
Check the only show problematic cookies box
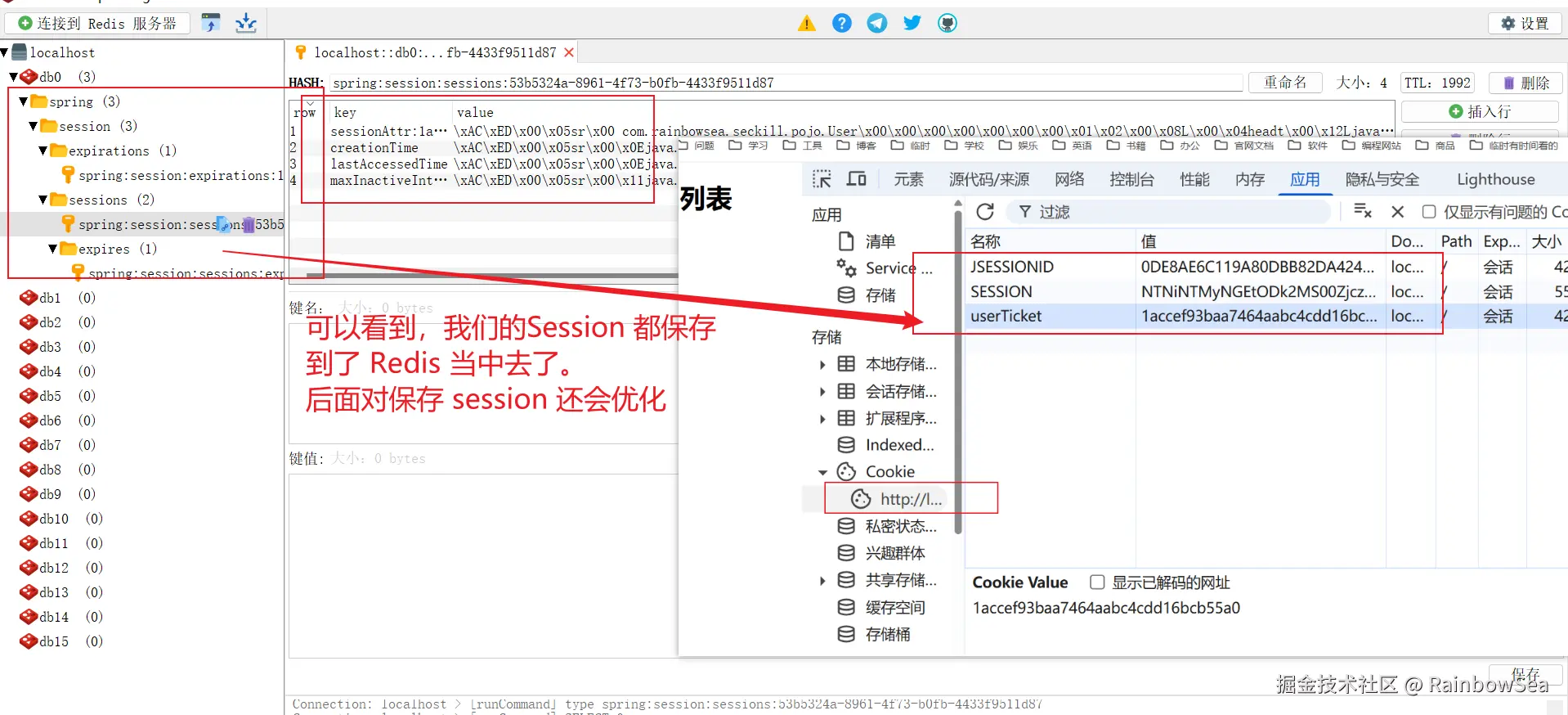pos(1429,212)
